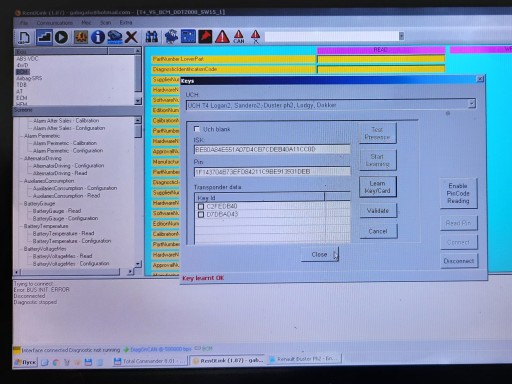Click the blue car scan icon
The width and height of the screenshot is (512, 384).
115,37
